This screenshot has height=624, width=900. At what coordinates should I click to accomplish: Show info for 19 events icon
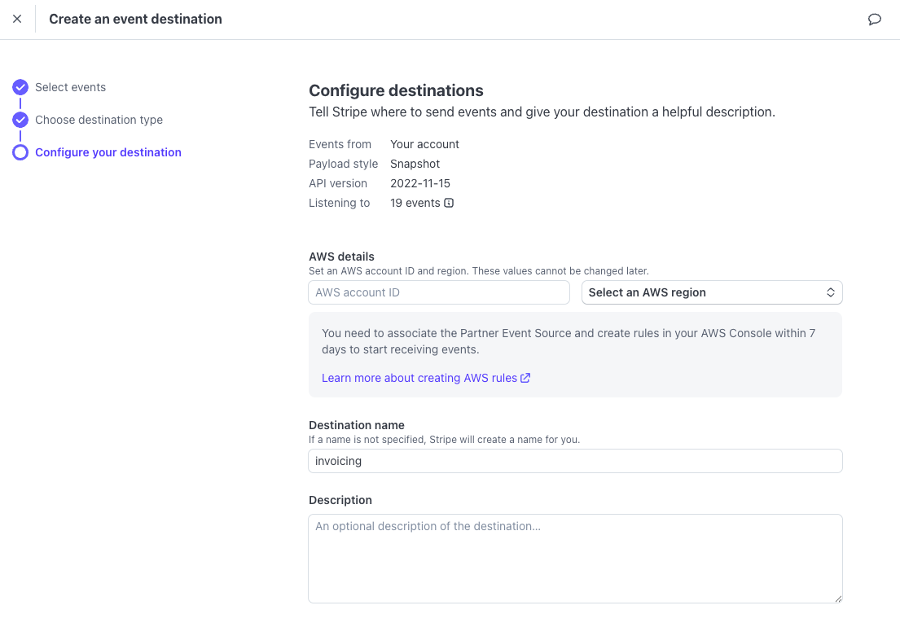(x=449, y=203)
